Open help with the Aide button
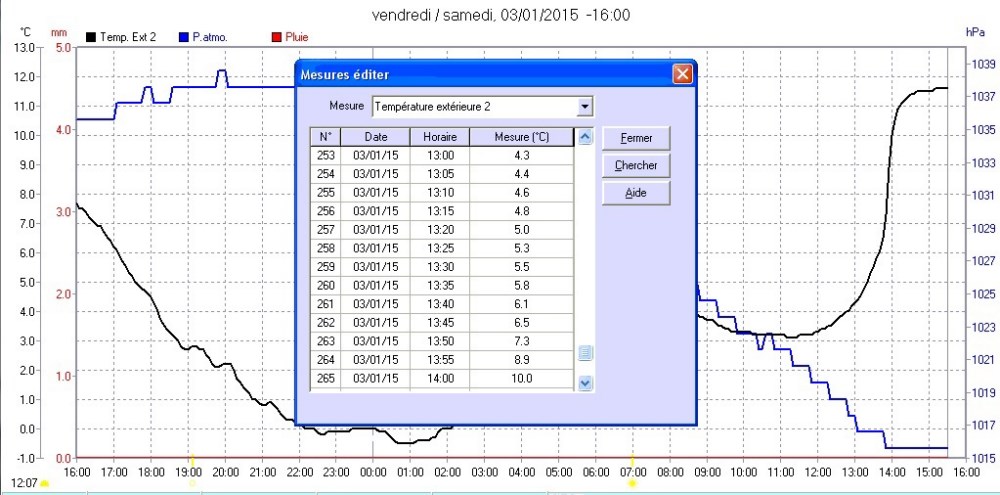 (x=635, y=193)
